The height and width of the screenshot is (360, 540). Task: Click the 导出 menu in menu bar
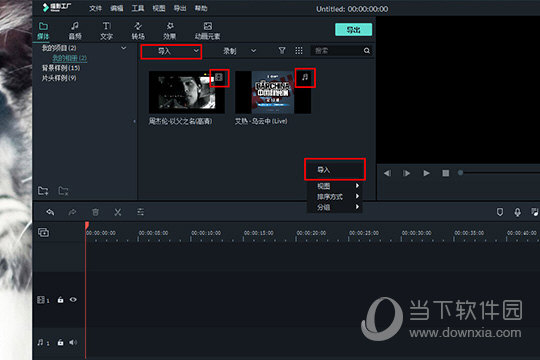(180, 8)
